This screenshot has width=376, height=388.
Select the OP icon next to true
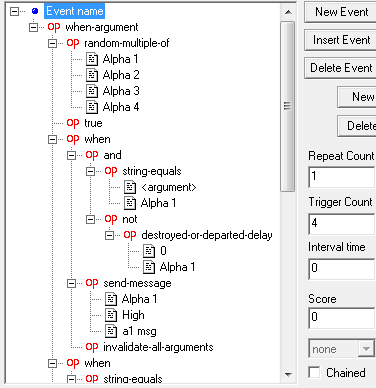pyautogui.click(x=73, y=123)
